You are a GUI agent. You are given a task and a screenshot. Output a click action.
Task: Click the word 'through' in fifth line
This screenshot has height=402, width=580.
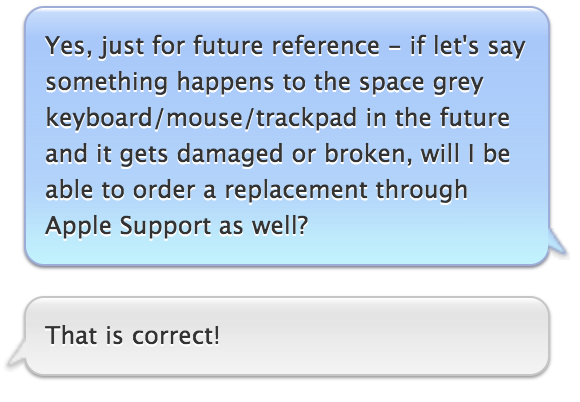[422, 191]
